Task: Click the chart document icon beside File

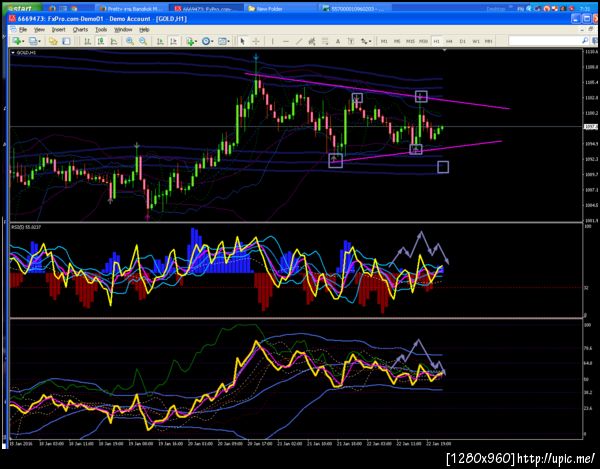Action: [13, 29]
